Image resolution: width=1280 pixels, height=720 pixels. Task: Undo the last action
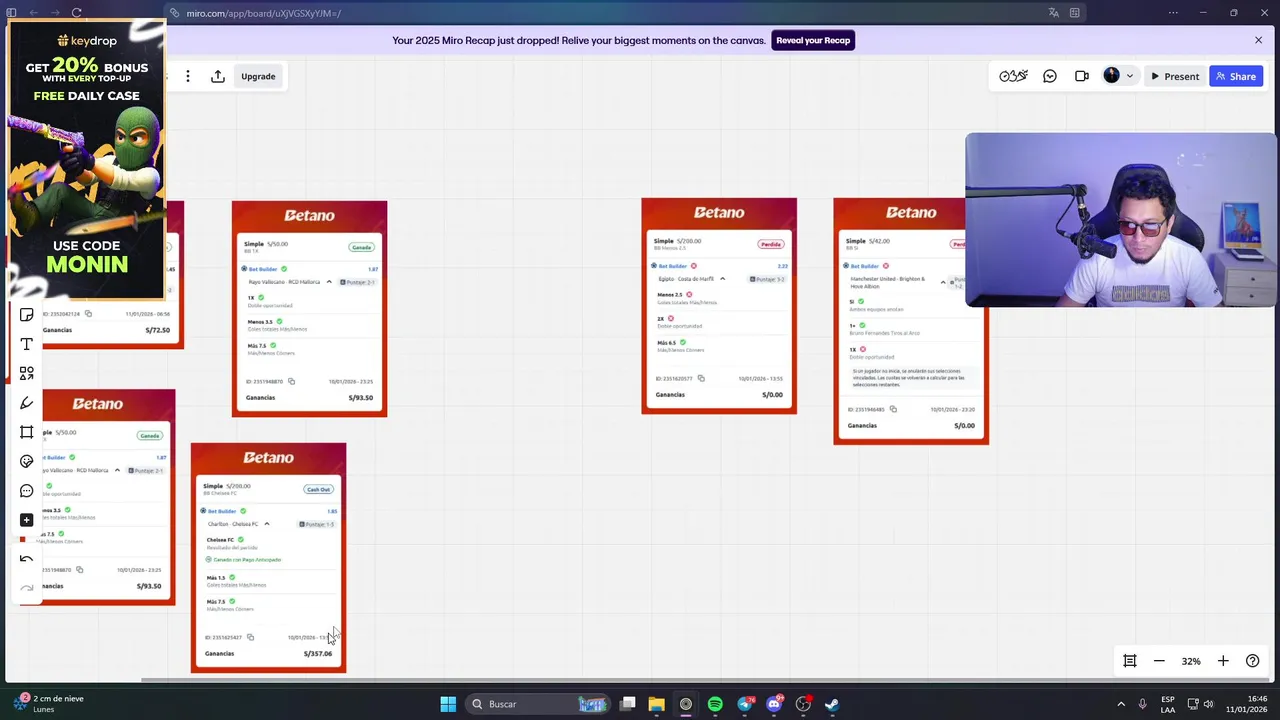coord(27,559)
